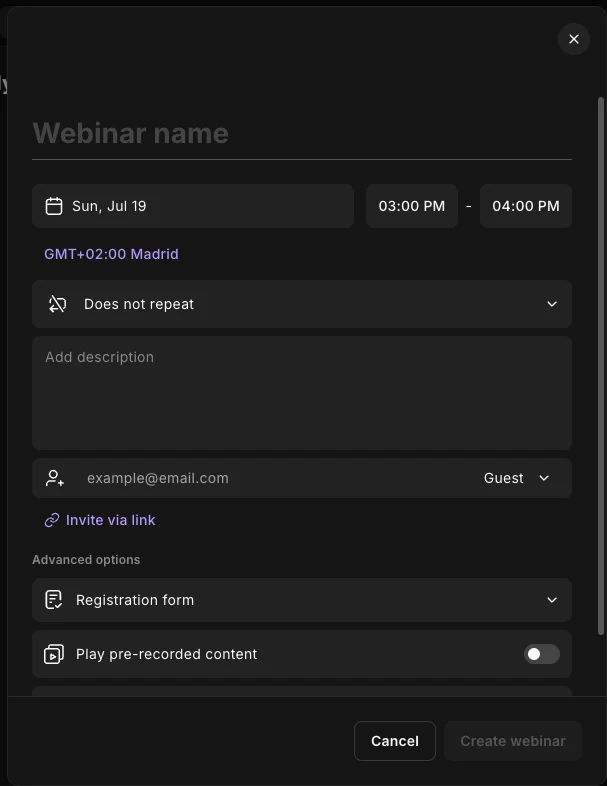Screen dimensions: 607x786
Task: Click the Registration form checklist icon
Action: click(54, 600)
